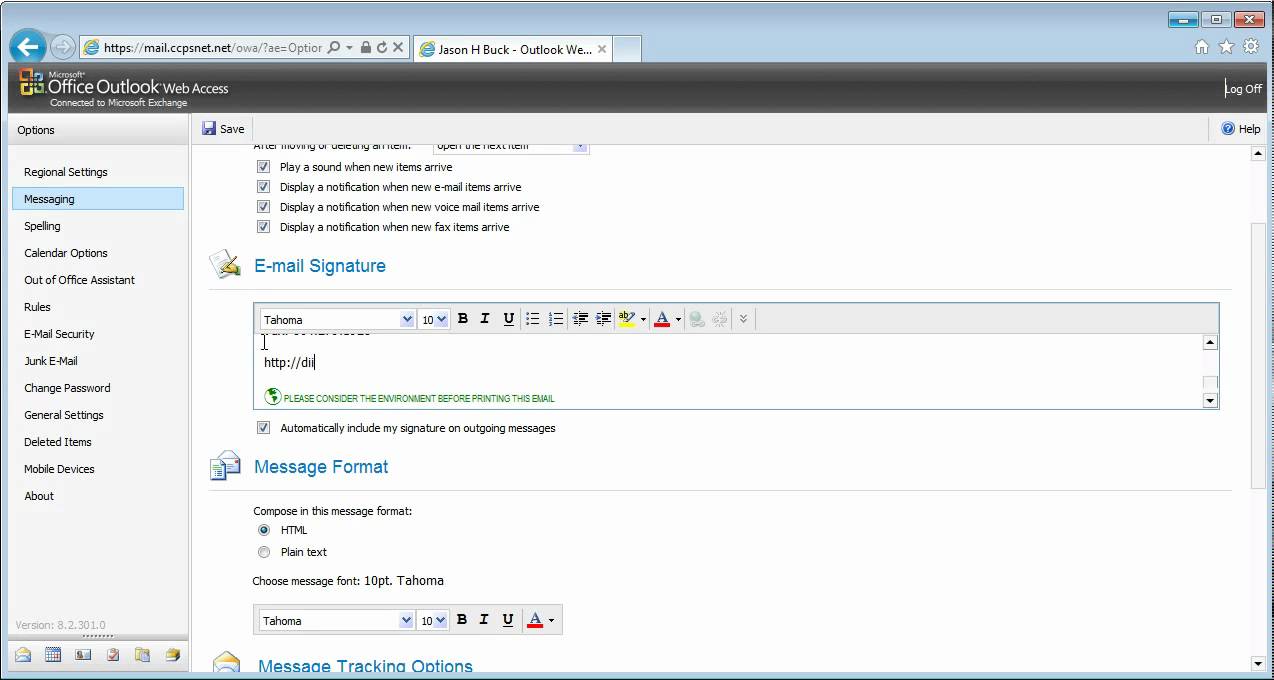1274x680 pixels.
Task: Toggle automatically include signature on outgoing messages
Action: (264, 428)
